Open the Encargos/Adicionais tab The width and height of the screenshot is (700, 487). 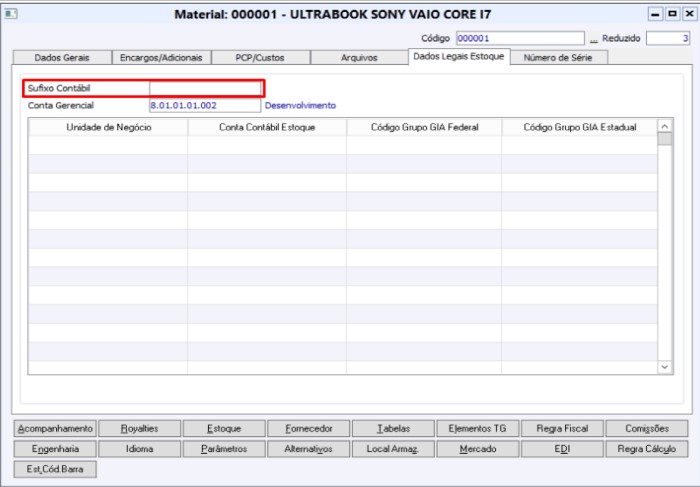click(x=161, y=58)
